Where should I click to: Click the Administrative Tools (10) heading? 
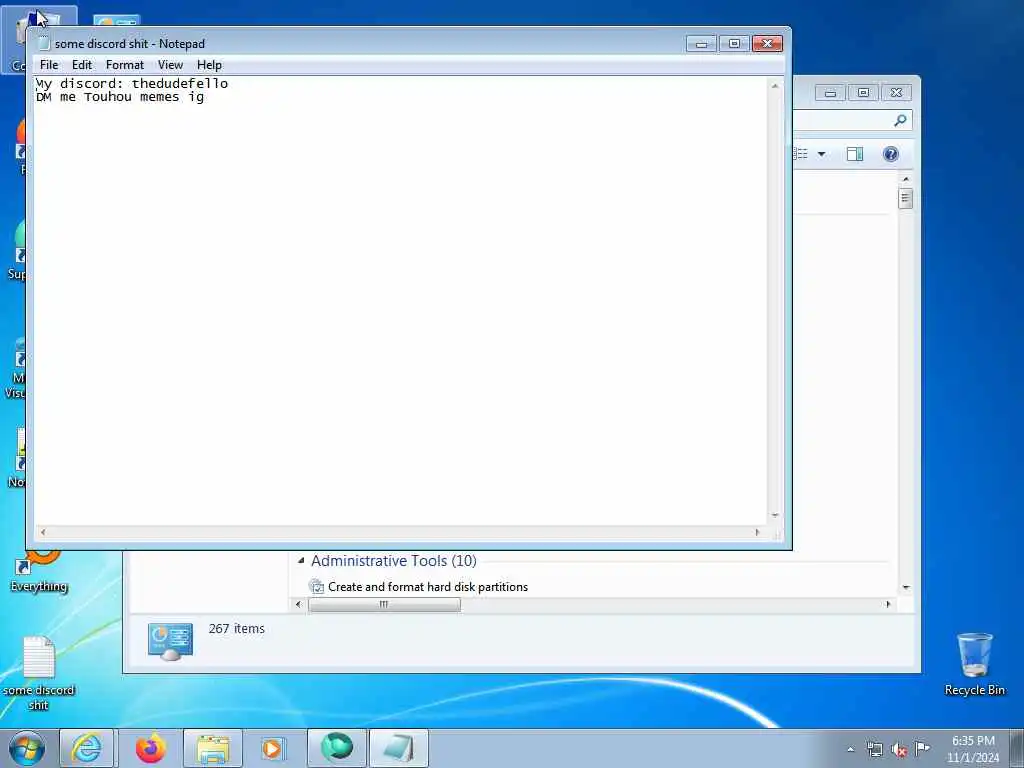(394, 561)
